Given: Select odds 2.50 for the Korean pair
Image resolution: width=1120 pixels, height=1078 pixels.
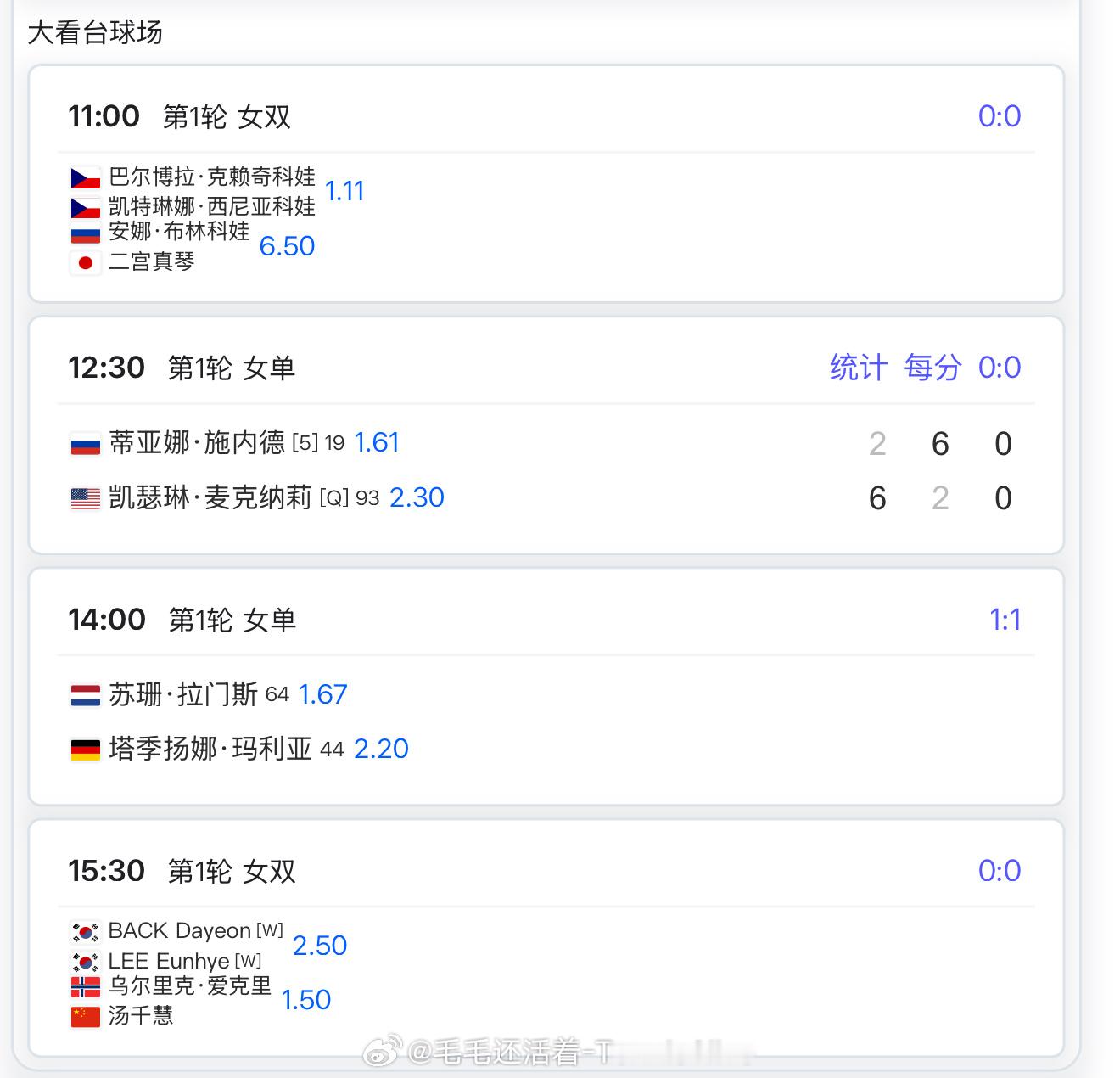Looking at the screenshot, I should point(320,946).
